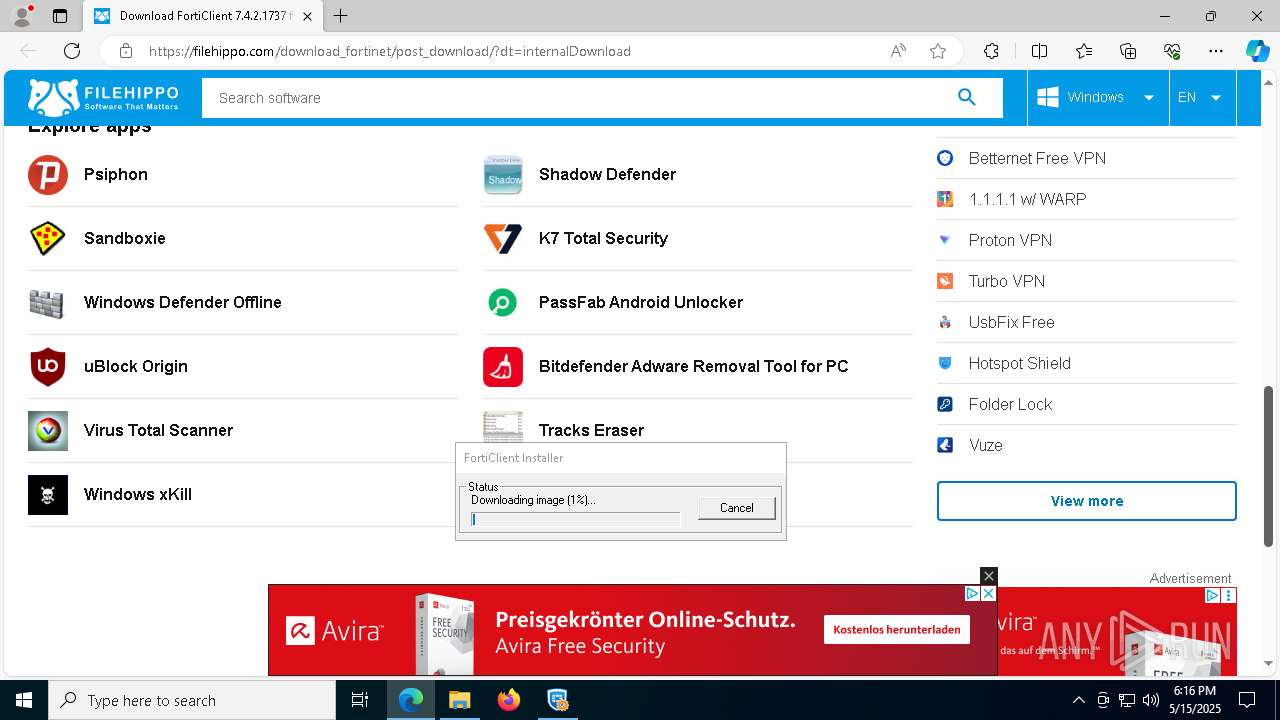The image size is (1280, 720).
Task: Open the uBlock Origin shield icon
Action: pyautogui.click(x=48, y=367)
